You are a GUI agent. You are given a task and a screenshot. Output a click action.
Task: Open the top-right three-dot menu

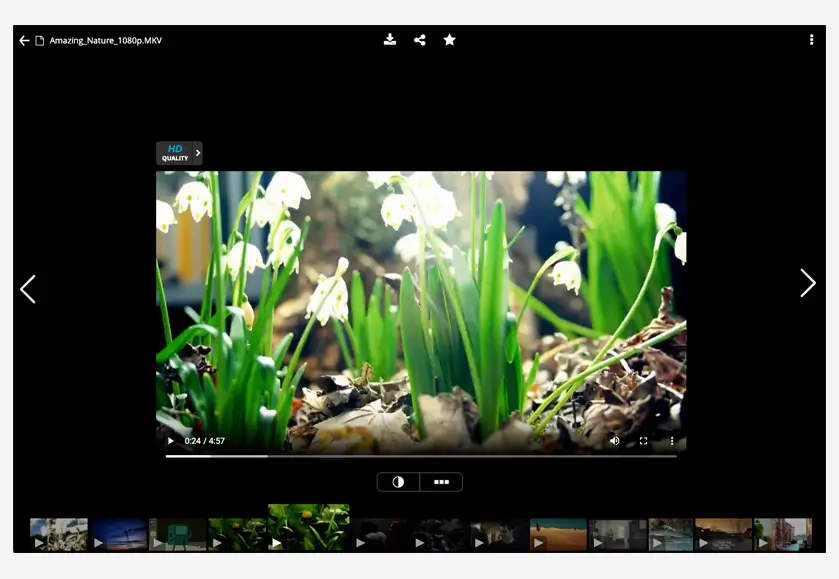(812, 40)
